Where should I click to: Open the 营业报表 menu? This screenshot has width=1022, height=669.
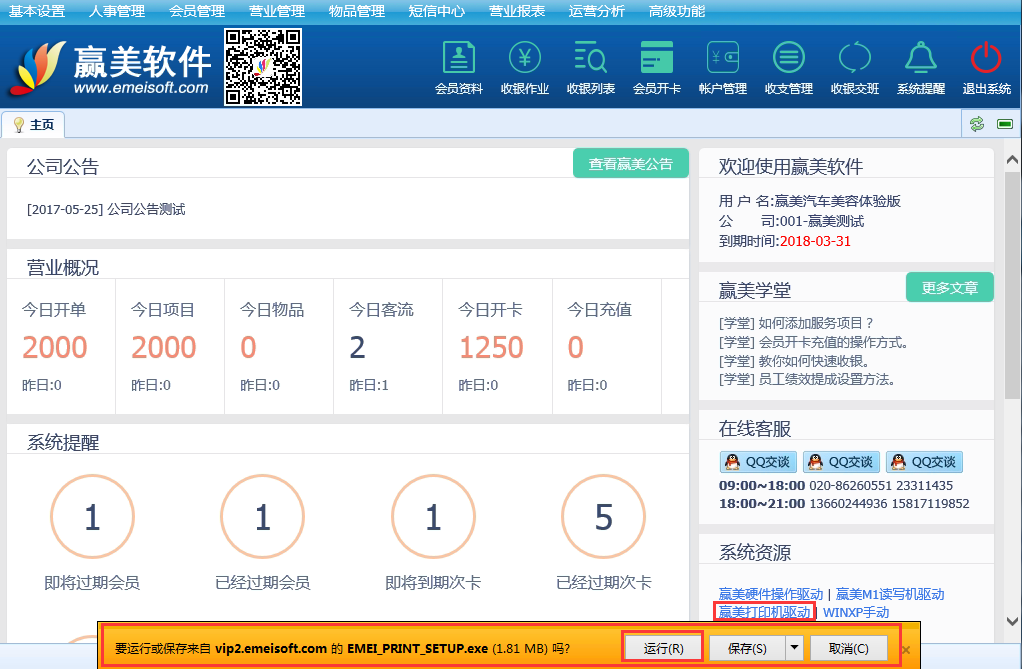pyautogui.click(x=517, y=11)
